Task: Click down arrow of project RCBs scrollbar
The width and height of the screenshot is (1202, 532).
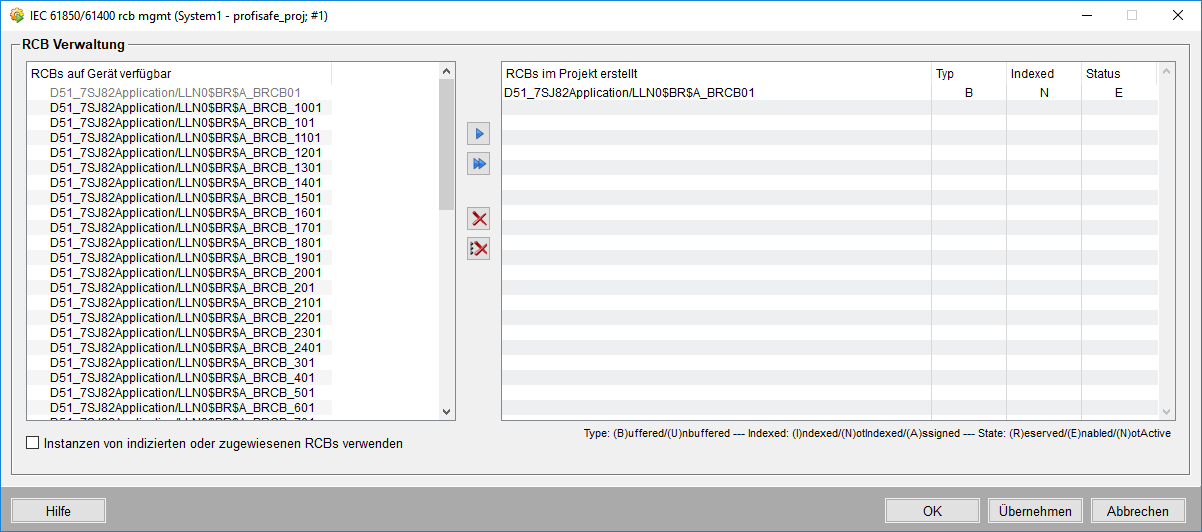Action: tap(1165, 411)
